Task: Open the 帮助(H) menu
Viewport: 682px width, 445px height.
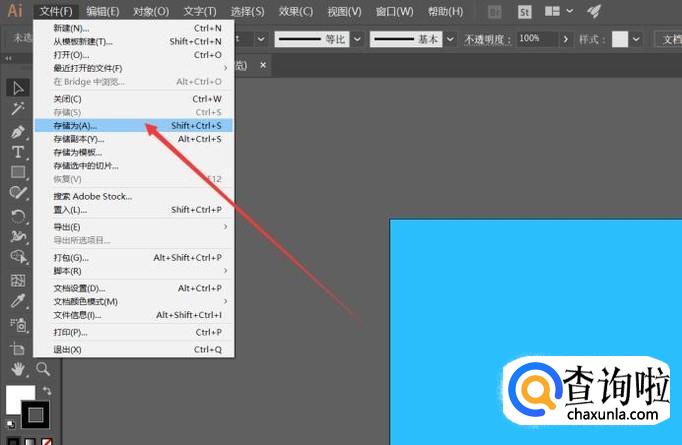Action: (x=445, y=11)
